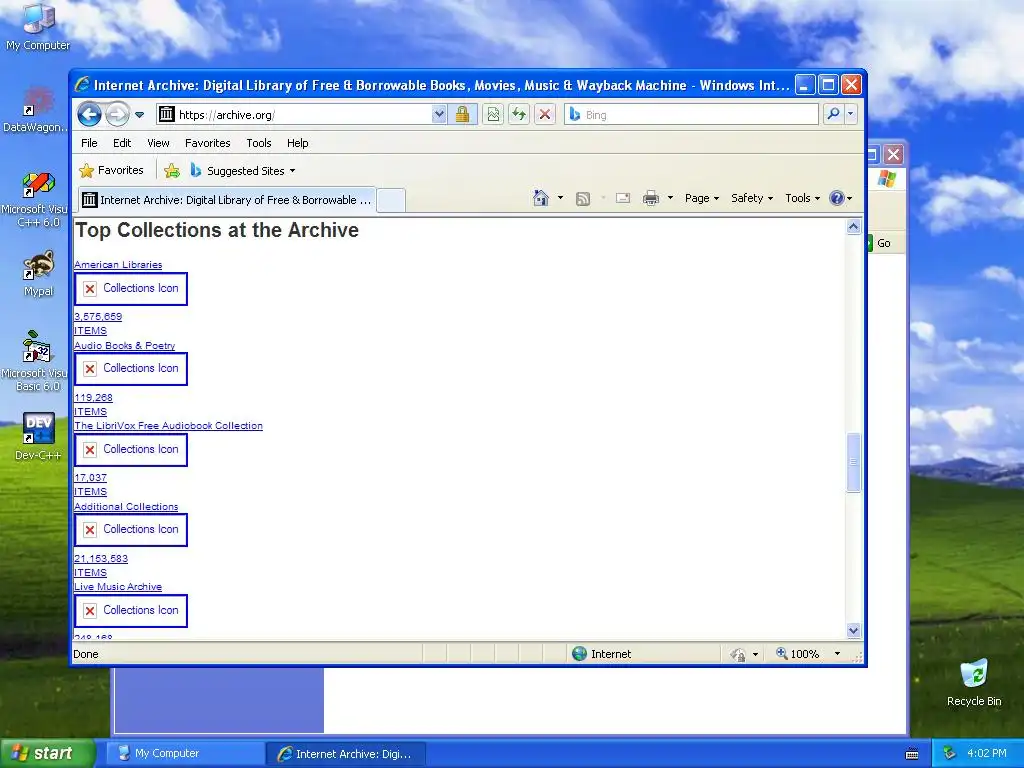Click the browser Forward arrow button

pos(117,114)
